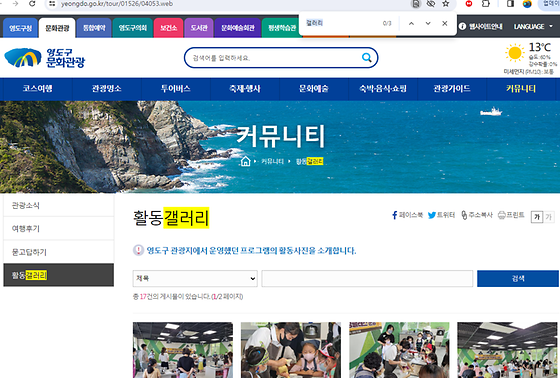Copy address with the 주소복사 link icon
Screen dimensions: 560x378
coord(476,215)
